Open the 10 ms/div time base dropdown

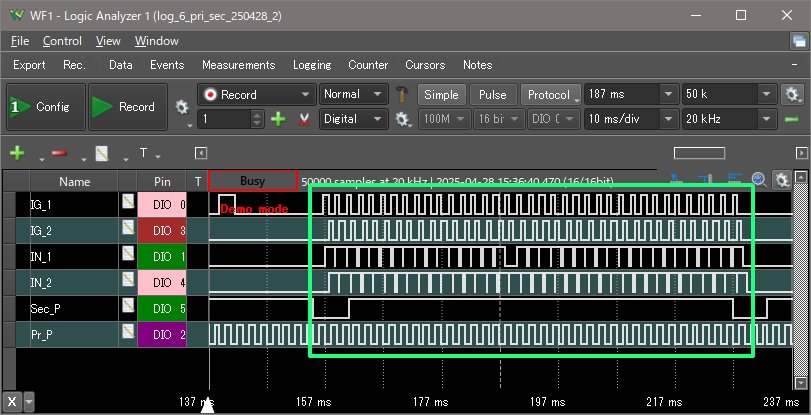(x=632, y=120)
